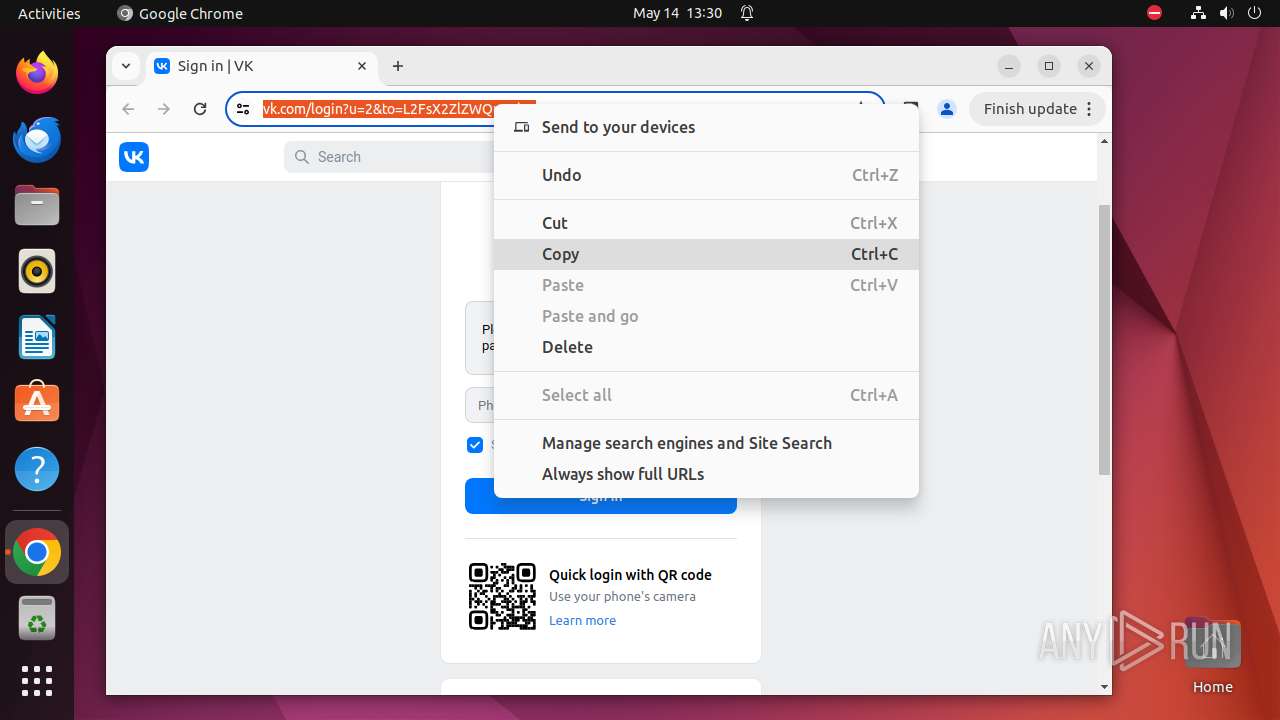Open Chrome three-dot menu
The width and height of the screenshot is (1280, 720).
coord(1090,109)
